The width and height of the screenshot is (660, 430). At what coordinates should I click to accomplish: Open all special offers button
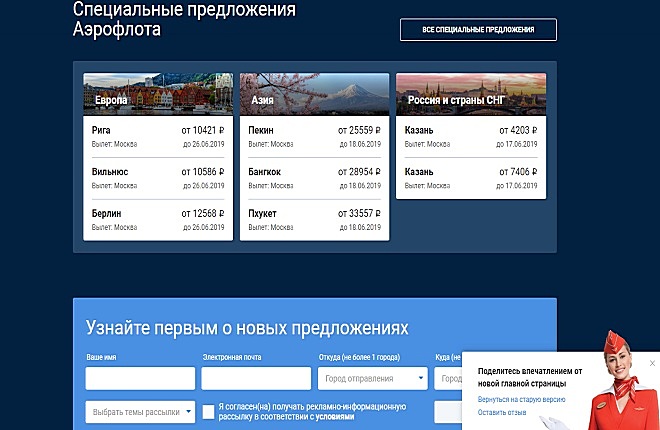coord(478,29)
